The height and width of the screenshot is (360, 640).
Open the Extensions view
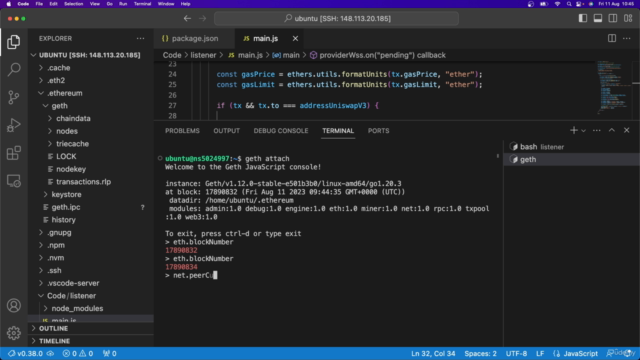click(x=13, y=153)
